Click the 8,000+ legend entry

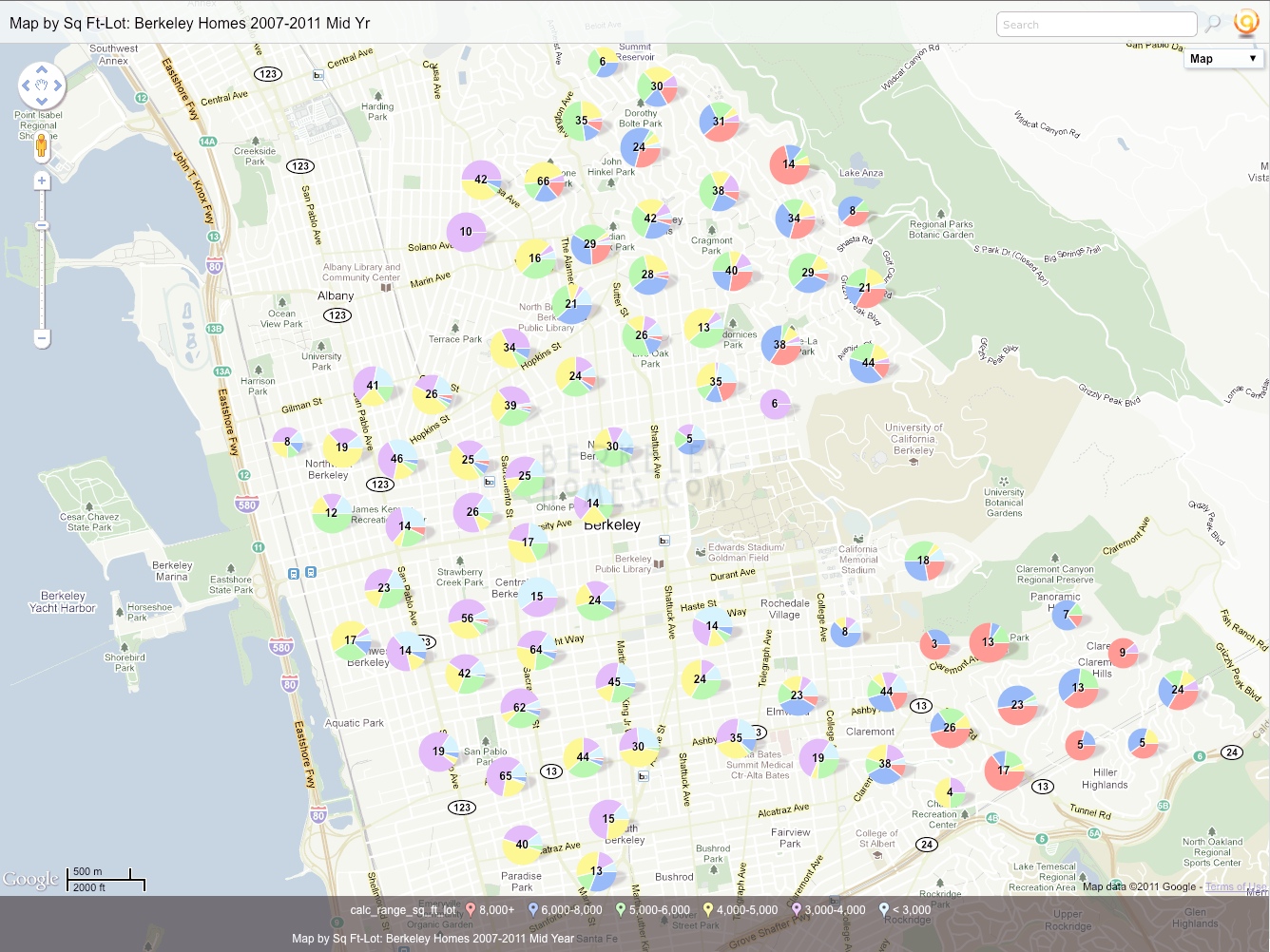tap(491, 910)
